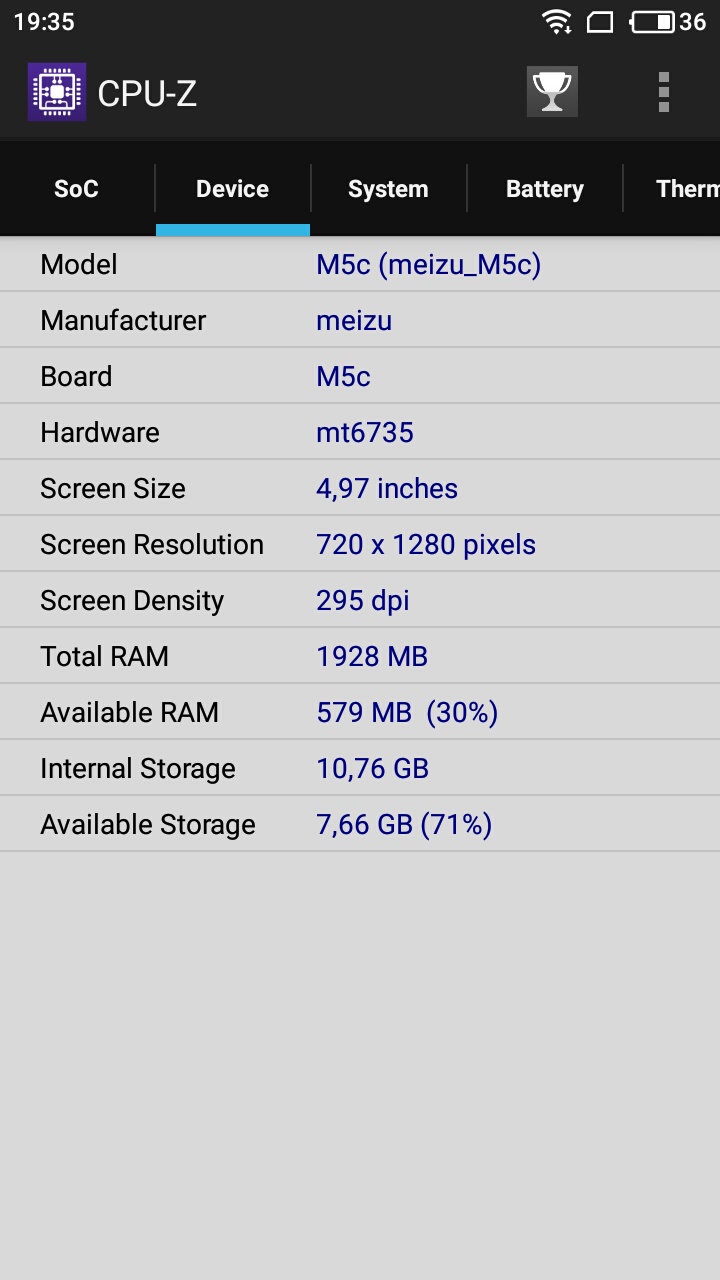The image size is (720, 1280).
Task: Select the Available RAM row
Action: 360,712
